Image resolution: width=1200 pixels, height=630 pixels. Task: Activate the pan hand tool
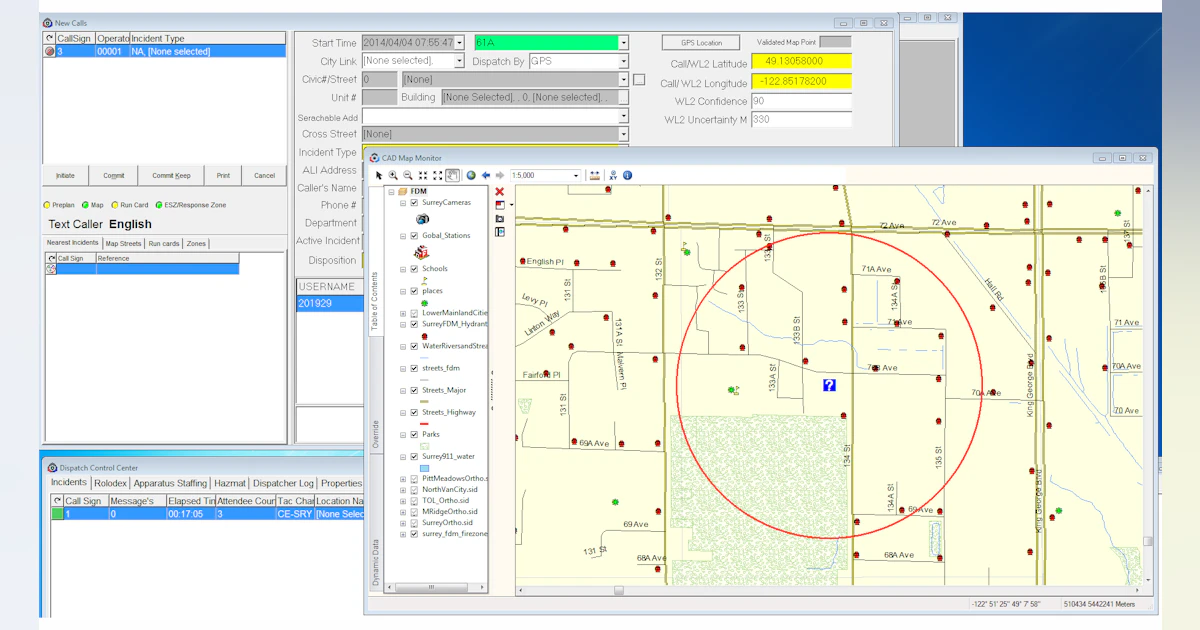click(452, 176)
